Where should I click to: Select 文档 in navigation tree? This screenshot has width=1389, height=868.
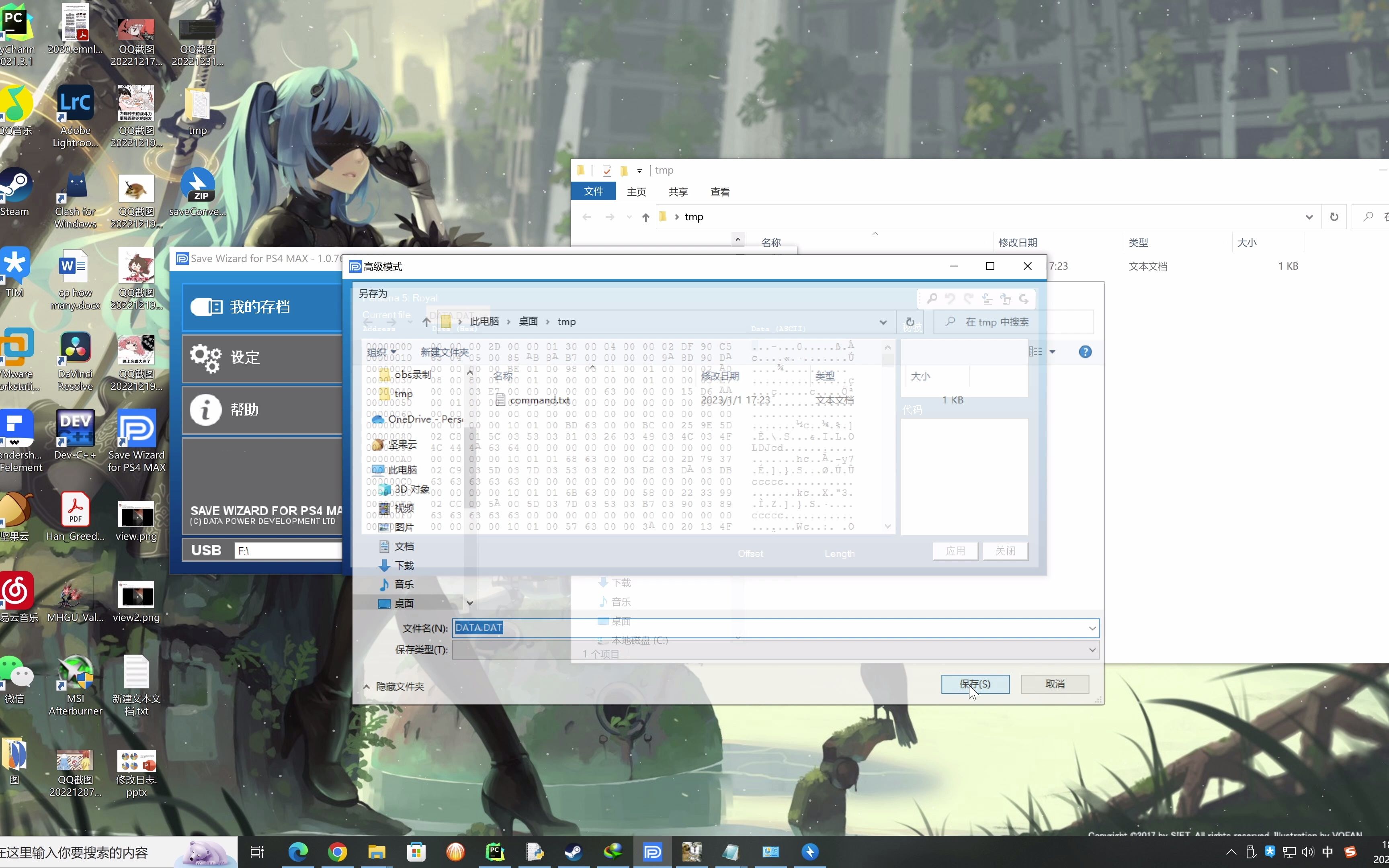[397, 547]
